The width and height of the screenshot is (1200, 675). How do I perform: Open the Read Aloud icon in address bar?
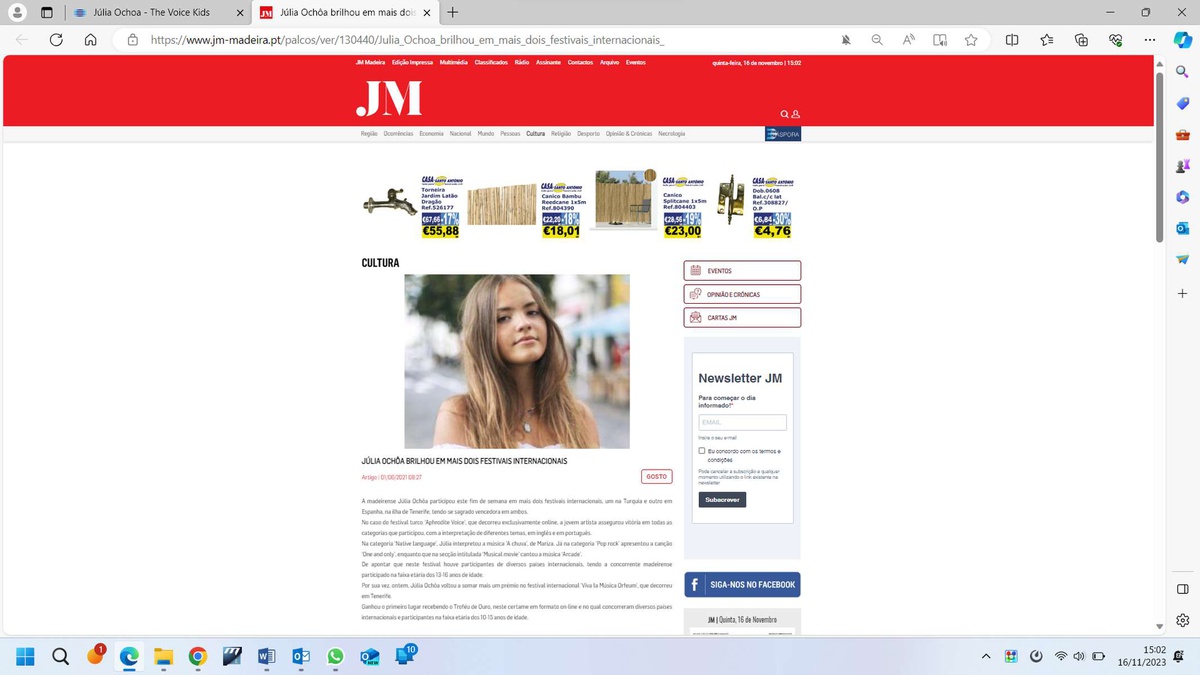[909, 40]
